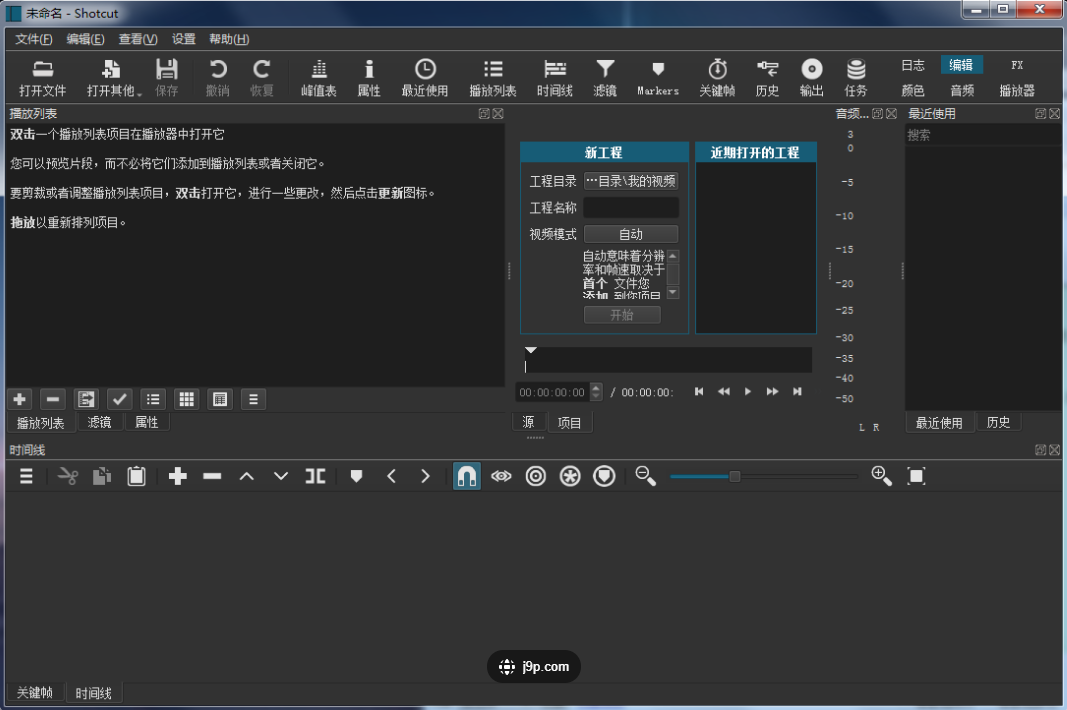This screenshot has height=710, width=1067.
Task: Click the timeline Paste clipboard icon
Action: click(x=137, y=477)
